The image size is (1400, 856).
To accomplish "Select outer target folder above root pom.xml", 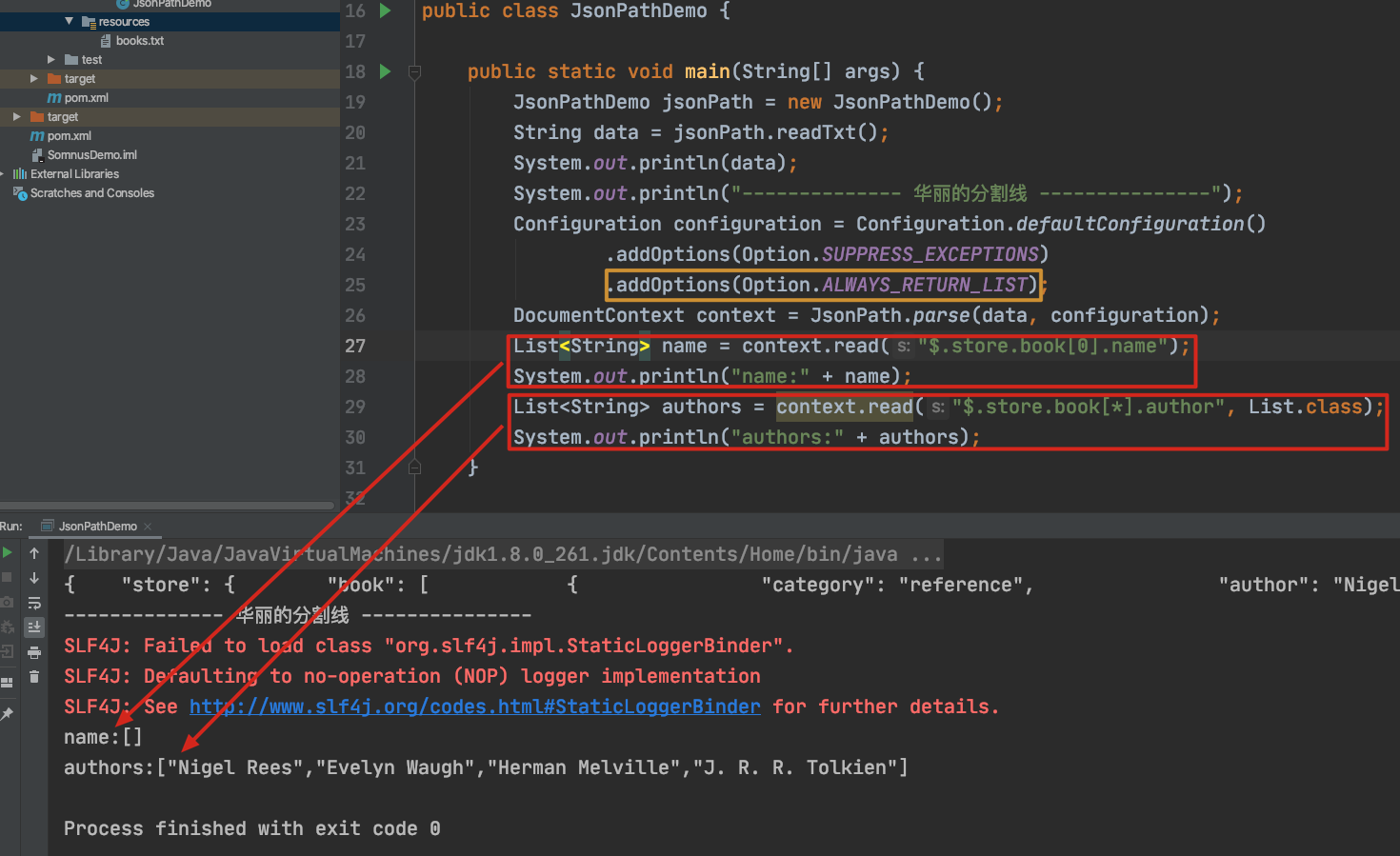I will (x=63, y=116).
